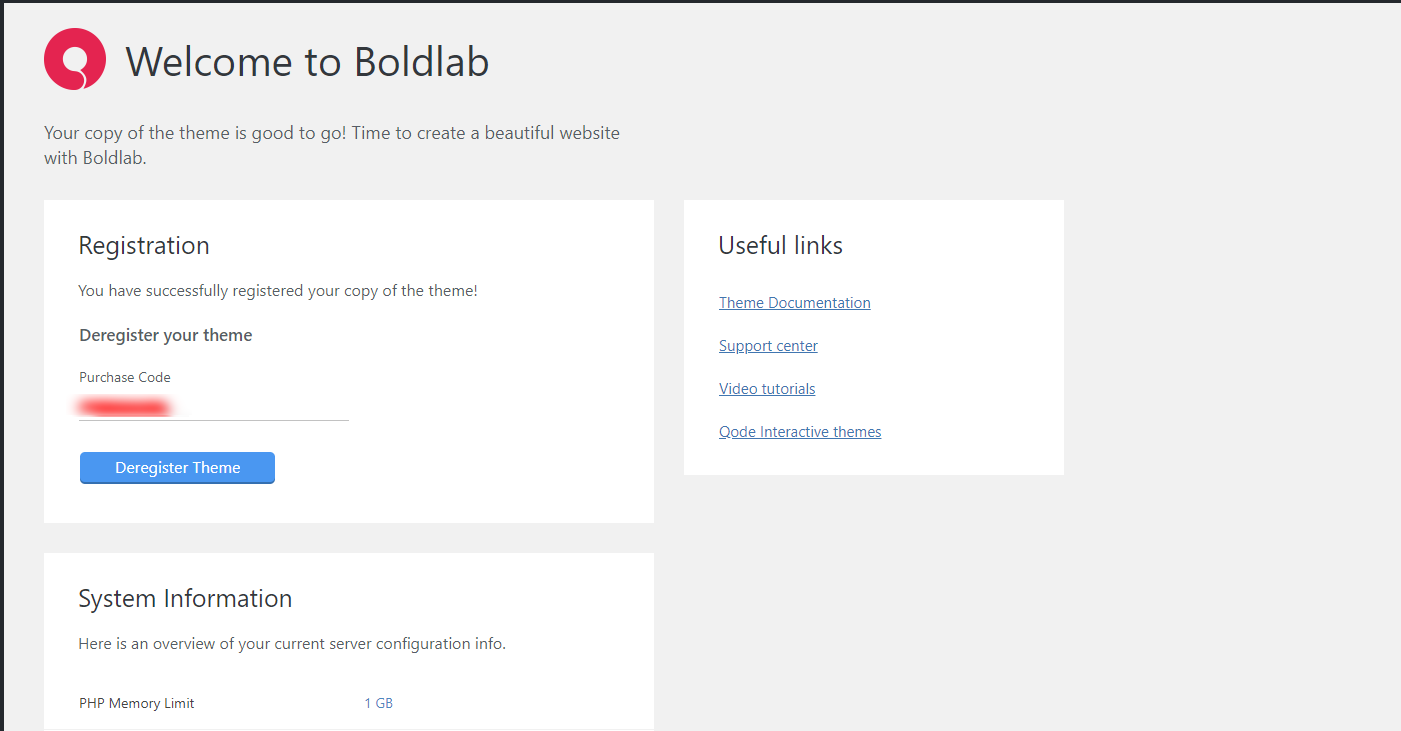Select the PHP Memory Limit label
The width and height of the screenshot is (1401, 731).
(x=137, y=703)
